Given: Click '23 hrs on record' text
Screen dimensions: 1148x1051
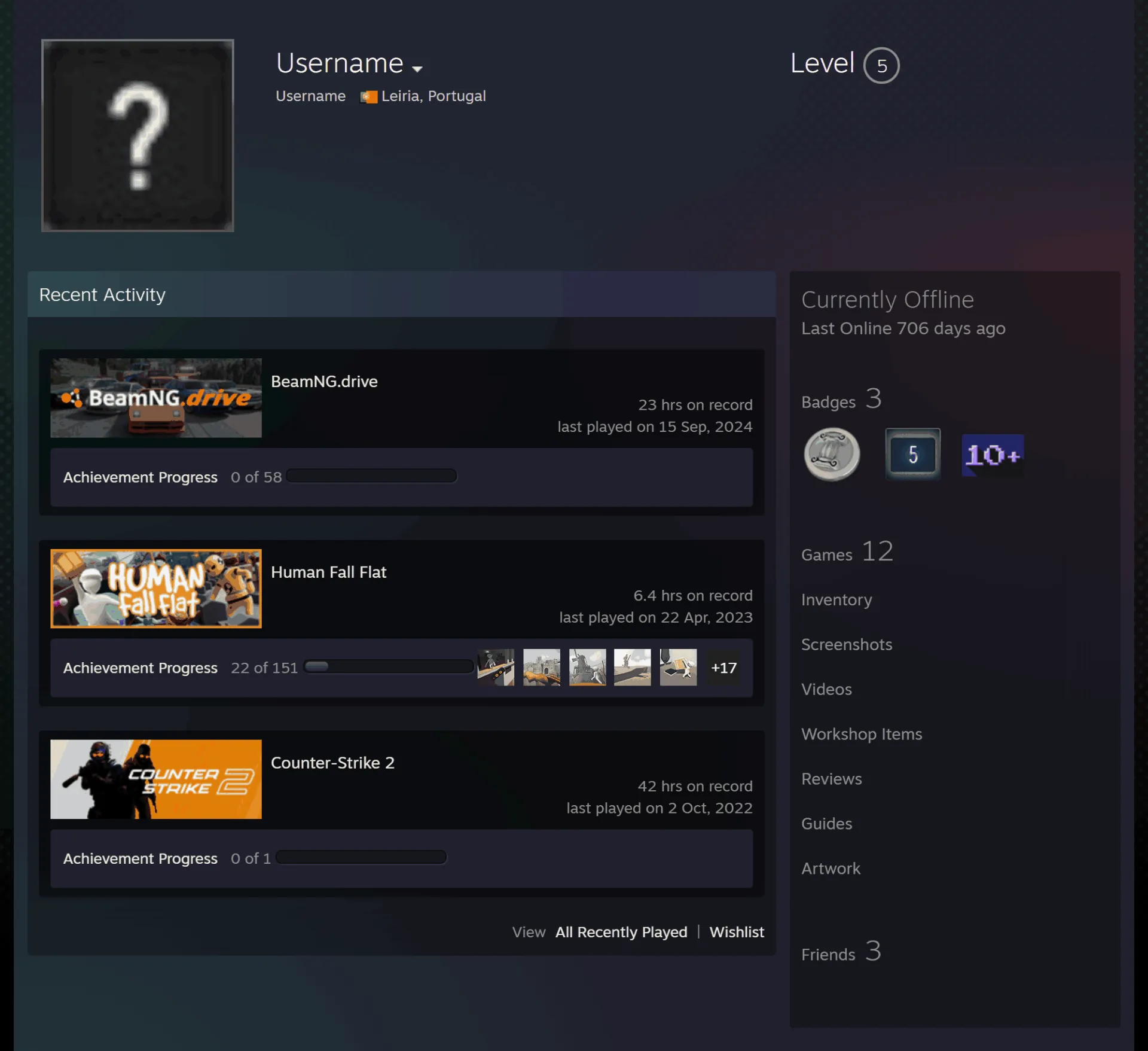Looking at the screenshot, I should tap(695, 405).
